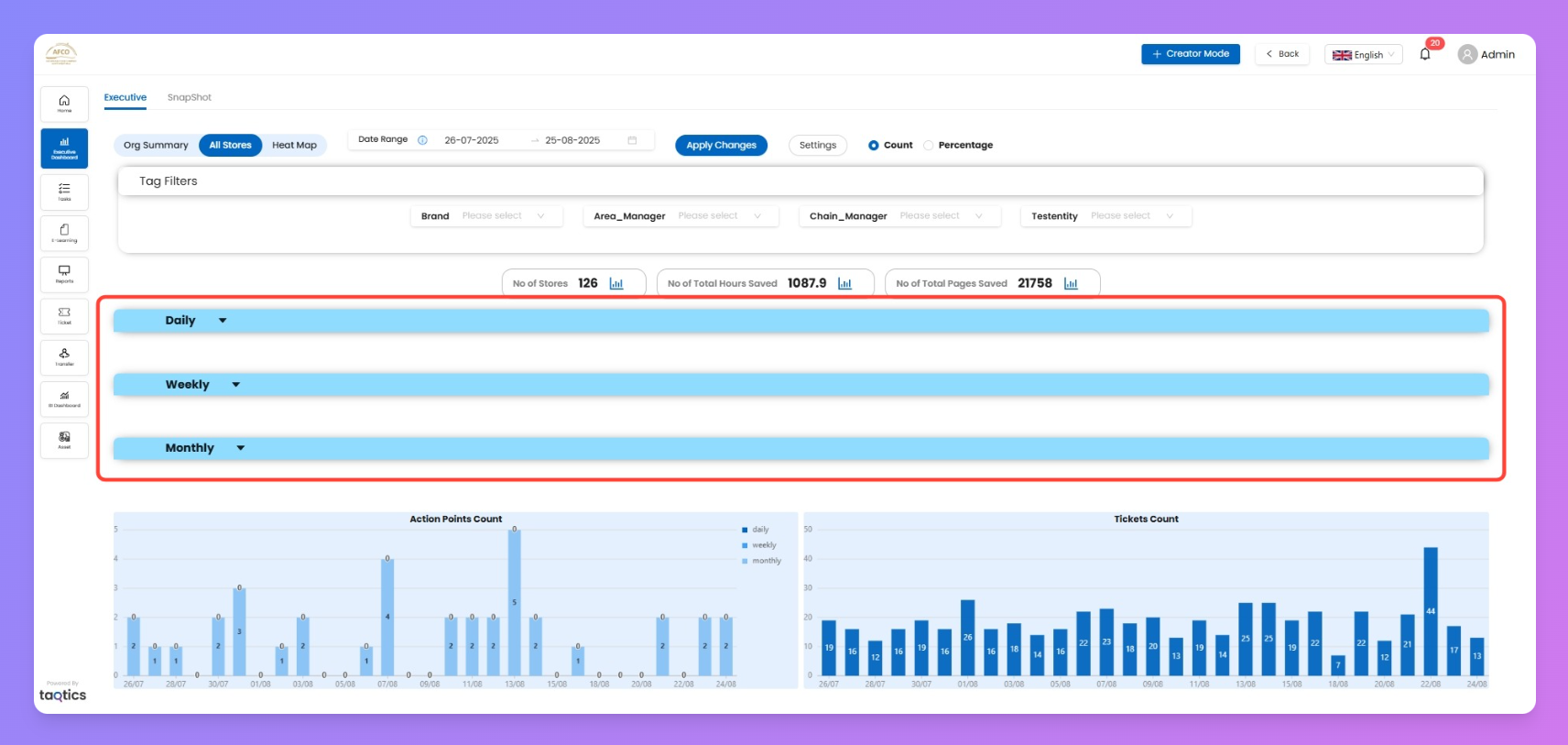Select the Percentage radio button
Viewport: 1568px width, 745px height.
pyautogui.click(x=929, y=146)
